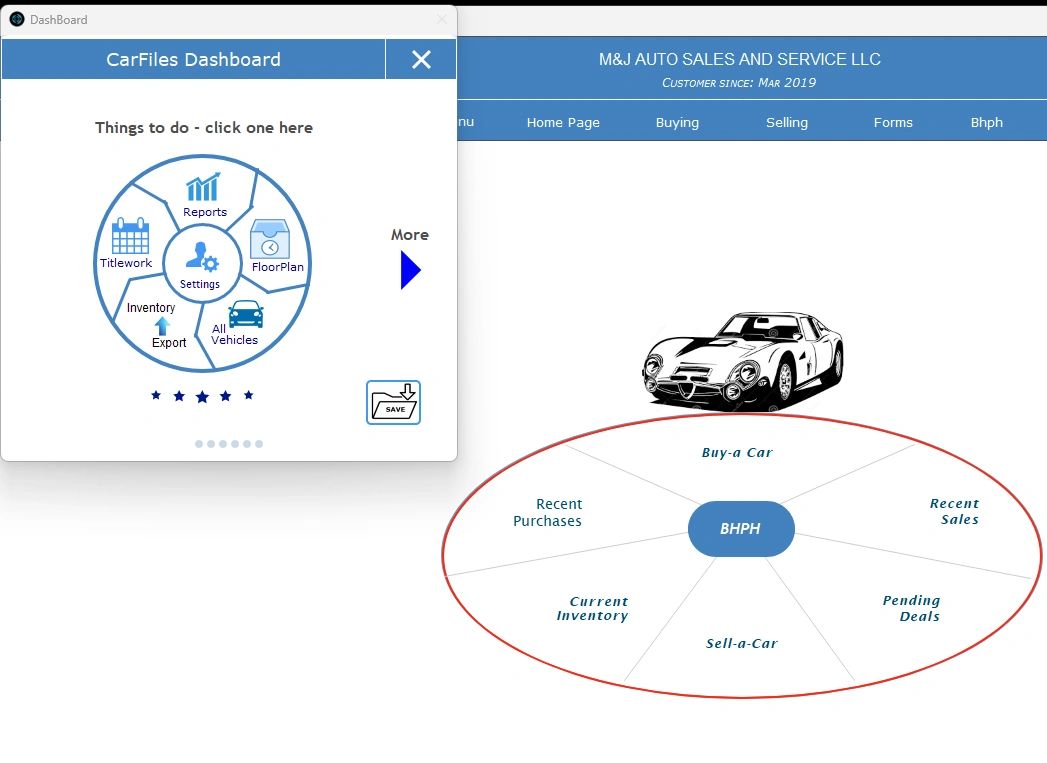Viewport: 1047px width, 763px height.
Task: Open the Selling menu
Action: point(787,122)
